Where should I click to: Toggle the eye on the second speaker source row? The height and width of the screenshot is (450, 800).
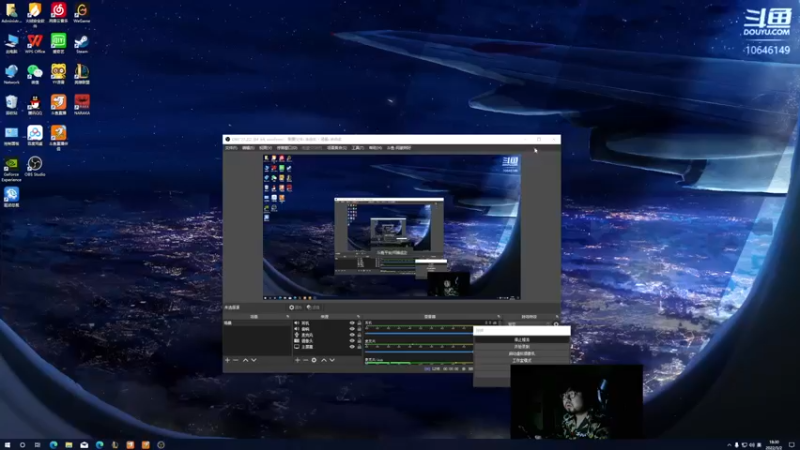click(352, 329)
